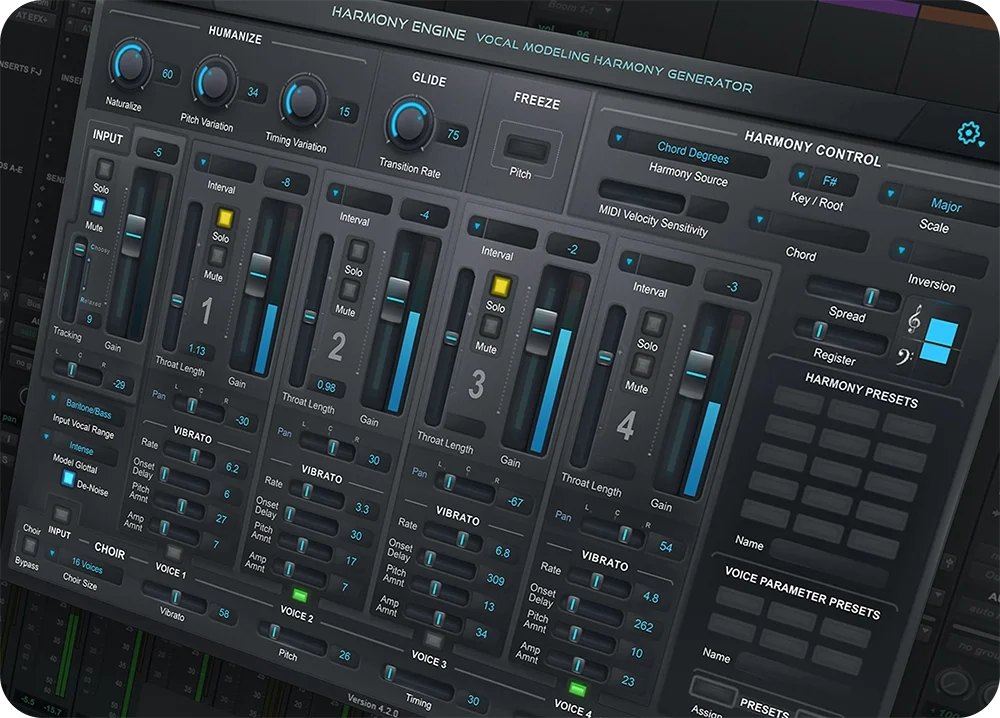The image size is (1000, 718).
Task: Click the "Version 4.2.0" text
Action: pyautogui.click(x=372, y=704)
